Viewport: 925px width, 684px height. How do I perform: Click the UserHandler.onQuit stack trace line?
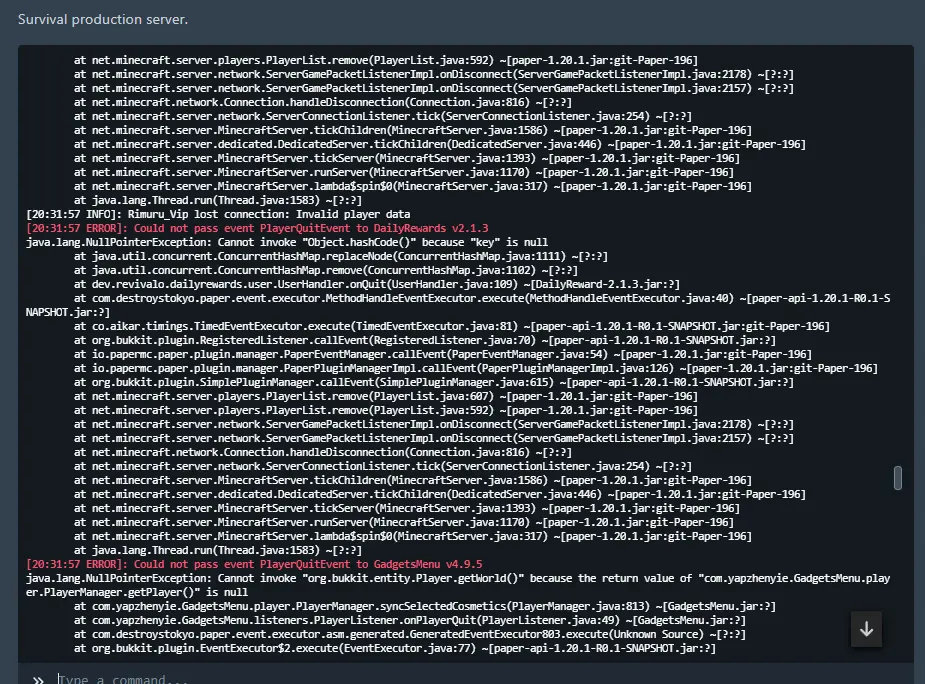tap(377, 284)
